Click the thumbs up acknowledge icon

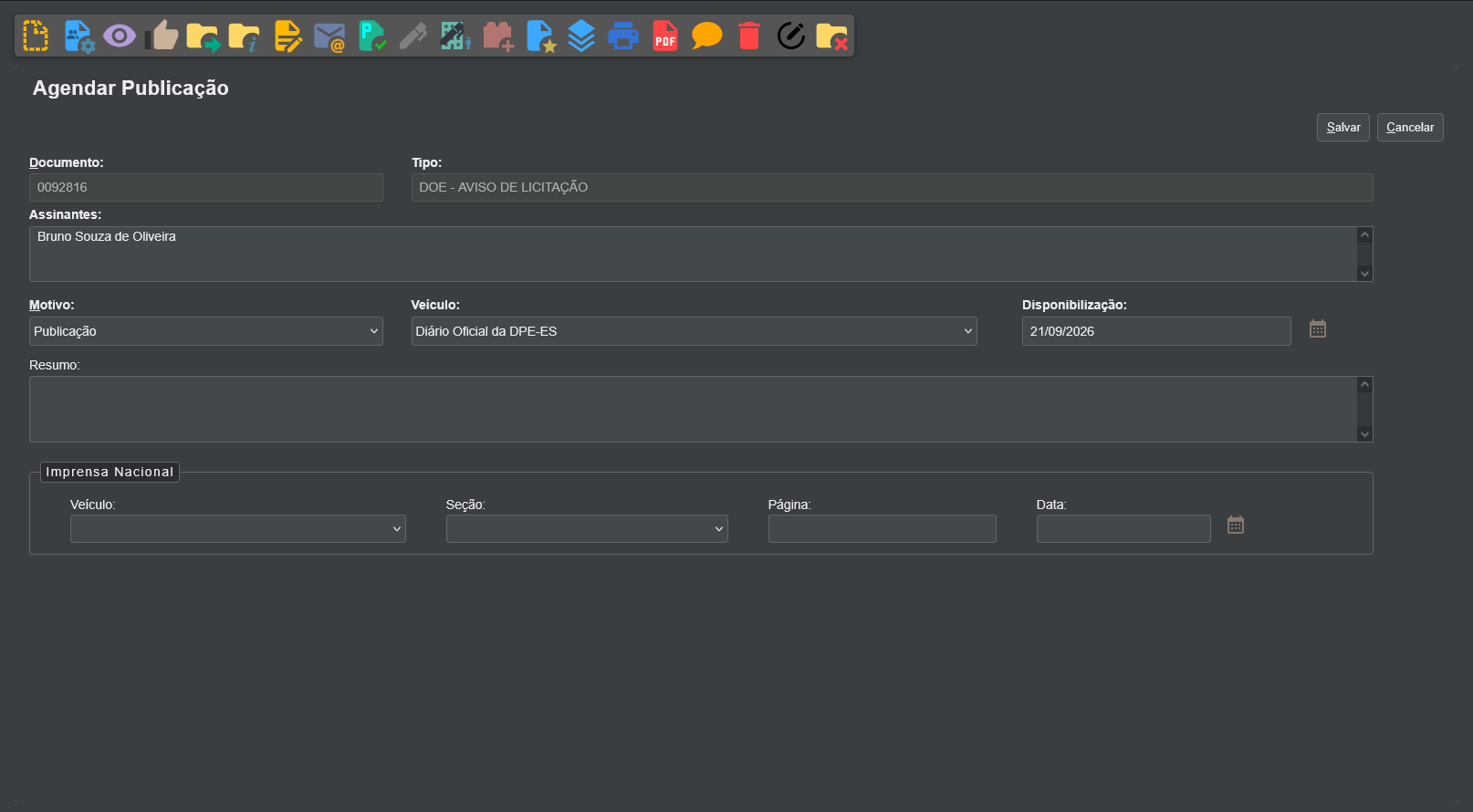click(162, 36)
